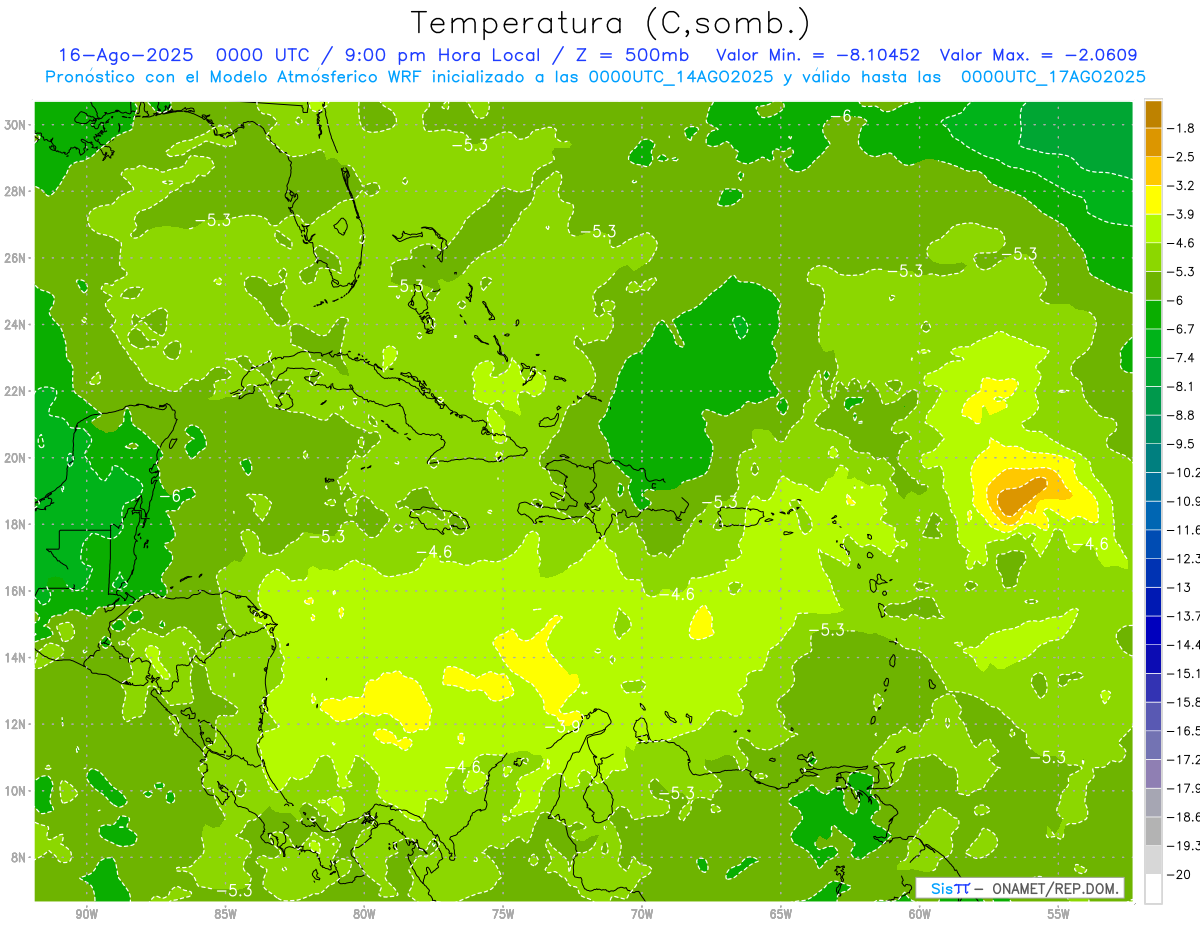Click the 'Temperatura (C,somb.)' title
Image resolution: width=1200 pixels, height=927 pixels.
coord(610,22)
